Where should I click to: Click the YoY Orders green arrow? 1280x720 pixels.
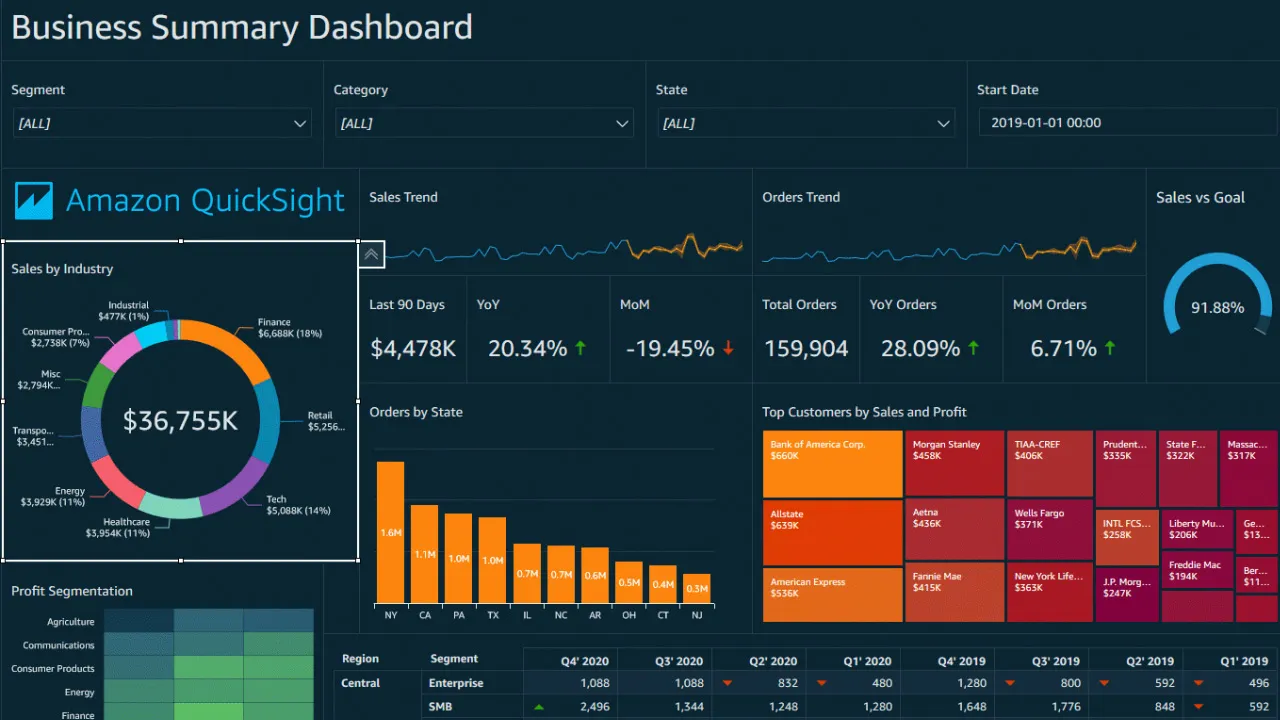[974, 348]
